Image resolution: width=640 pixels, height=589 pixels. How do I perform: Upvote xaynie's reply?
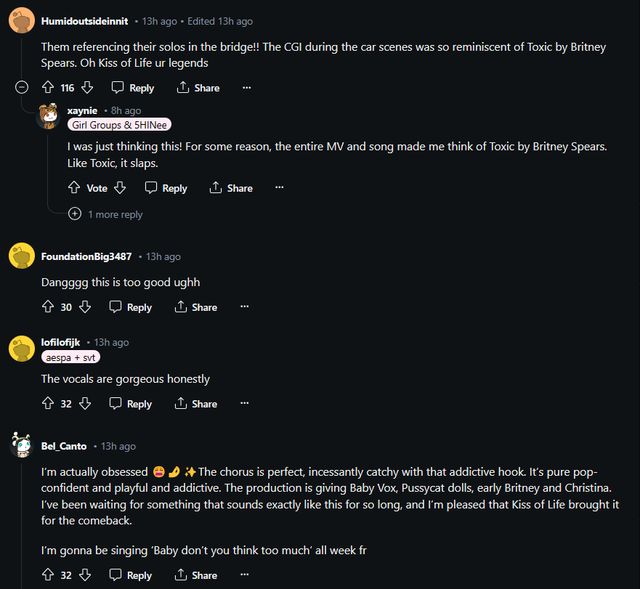(74, 188)
